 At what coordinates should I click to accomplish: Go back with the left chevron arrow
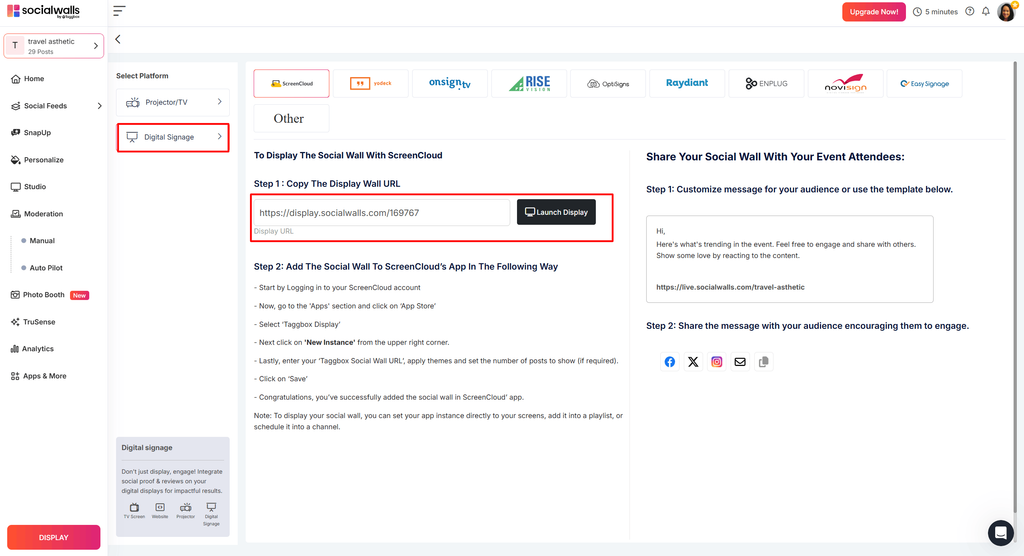point(118,39)
